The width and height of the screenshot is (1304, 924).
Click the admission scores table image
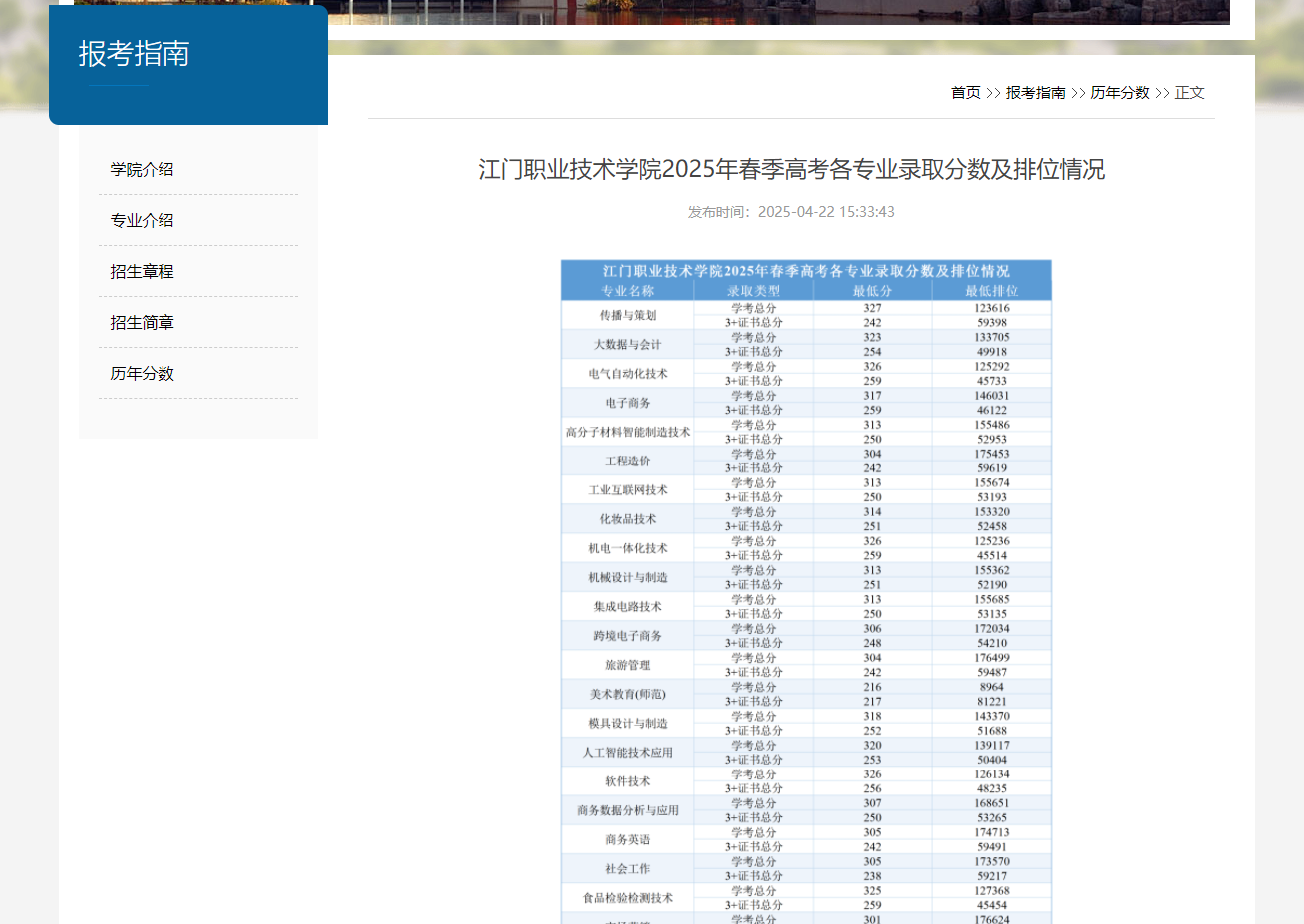coord(806,588)
